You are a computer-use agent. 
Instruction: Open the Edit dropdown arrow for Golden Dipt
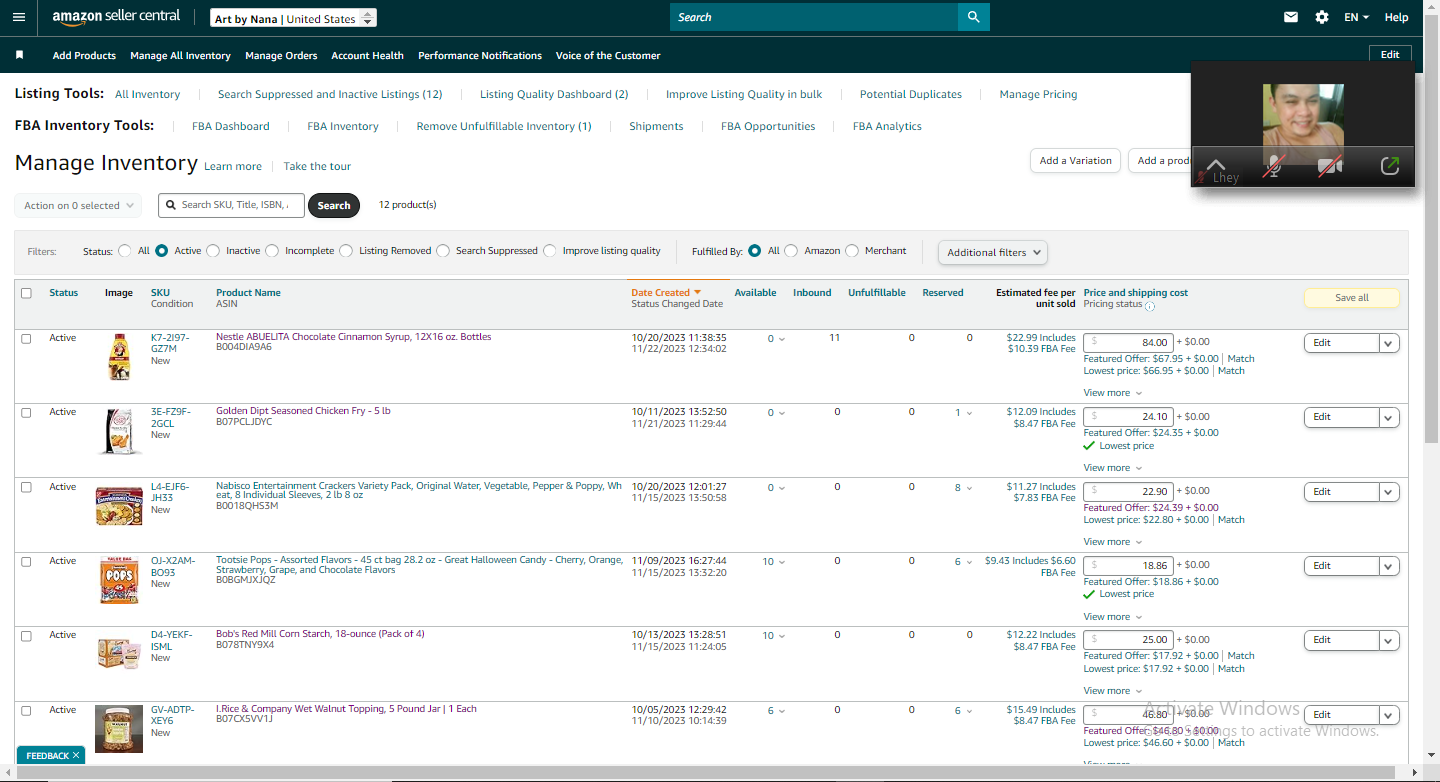click(1389, 417)
